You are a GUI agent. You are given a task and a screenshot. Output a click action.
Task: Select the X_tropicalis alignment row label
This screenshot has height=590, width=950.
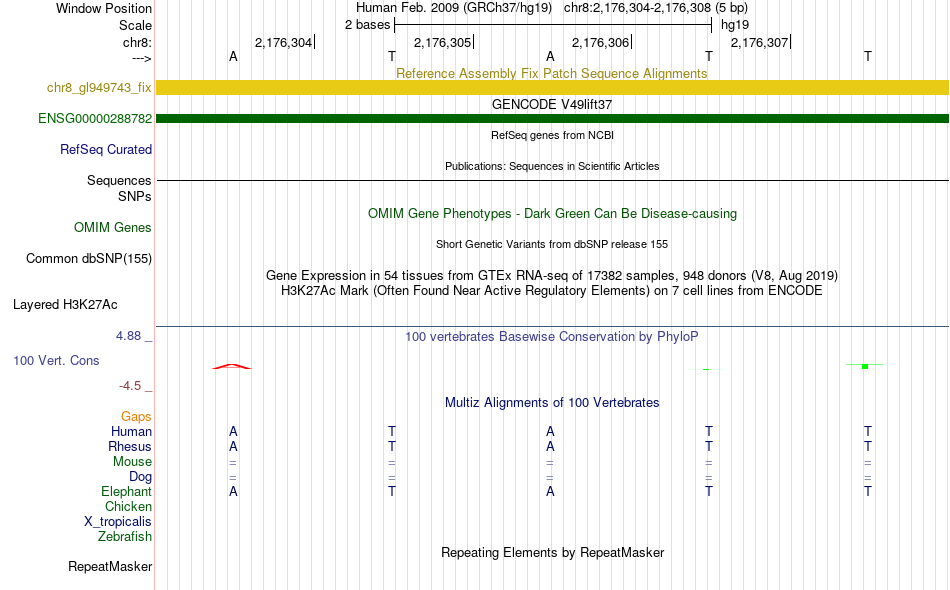point(118,522)
